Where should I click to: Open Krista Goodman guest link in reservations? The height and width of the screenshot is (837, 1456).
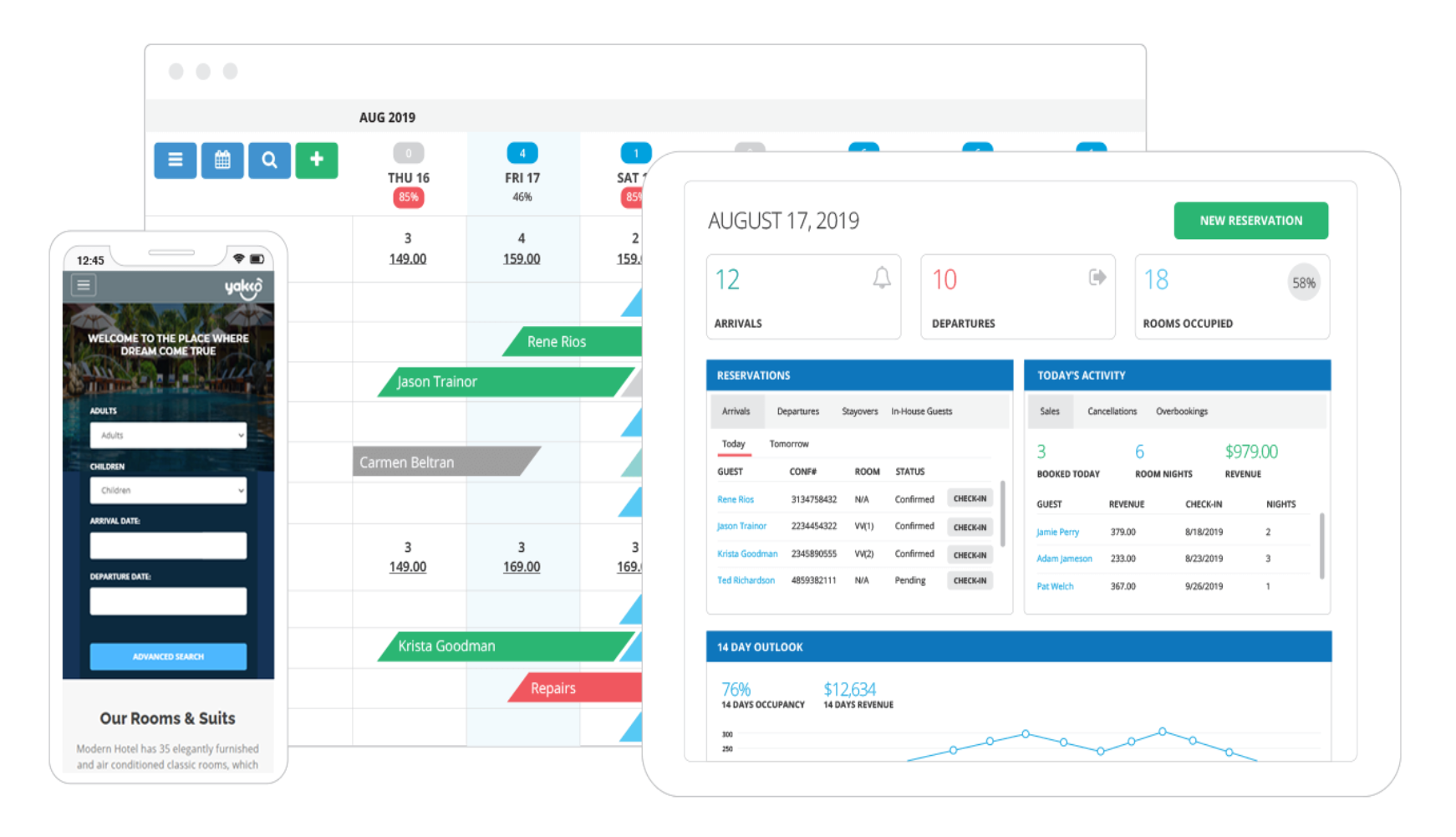click(x=747, y=554)
